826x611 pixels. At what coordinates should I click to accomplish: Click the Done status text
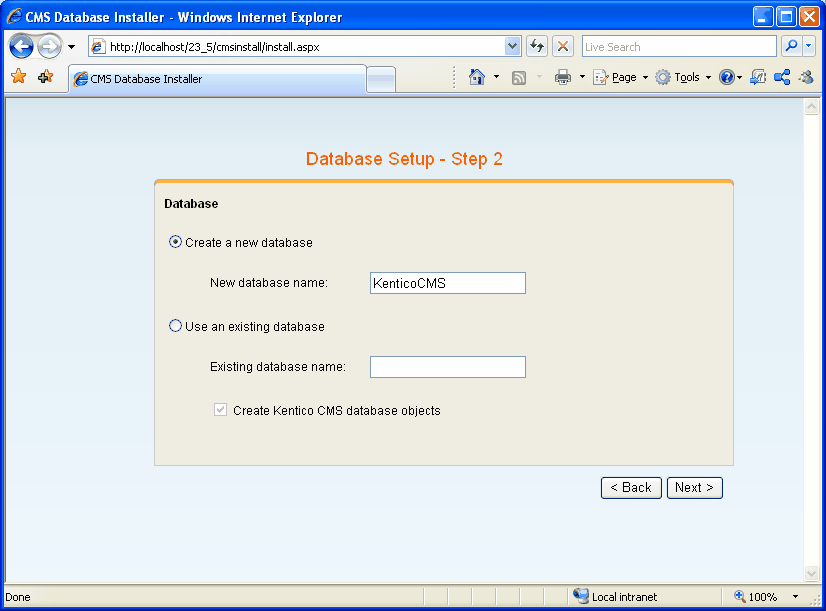[18, 597]
